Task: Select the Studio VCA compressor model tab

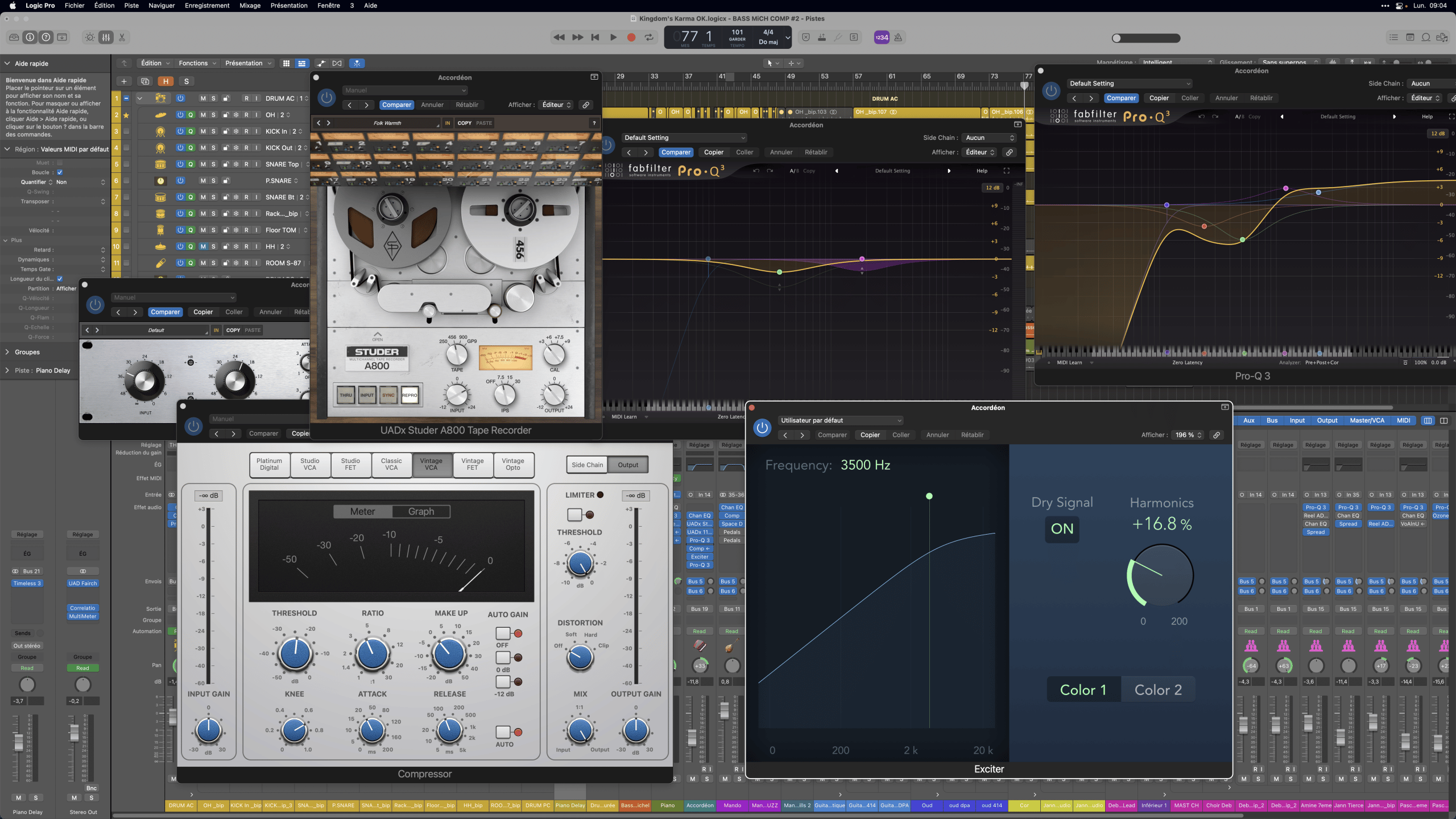Action: [309, 465]
